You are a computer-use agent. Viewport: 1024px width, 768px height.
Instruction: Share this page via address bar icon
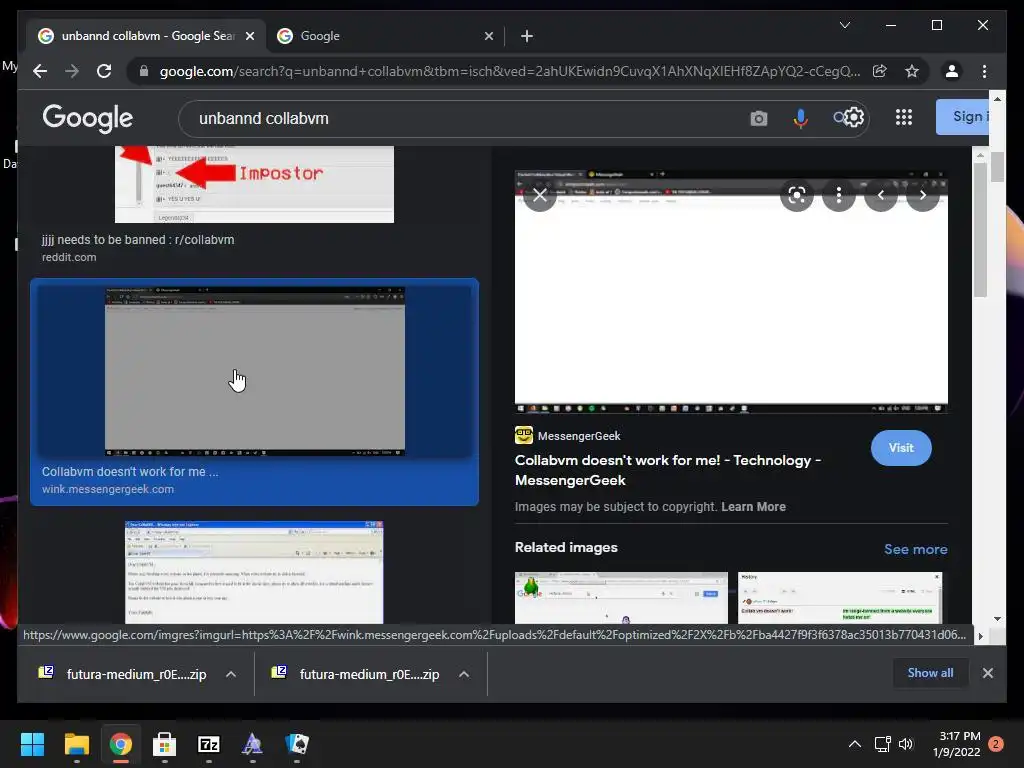point(880,71)
